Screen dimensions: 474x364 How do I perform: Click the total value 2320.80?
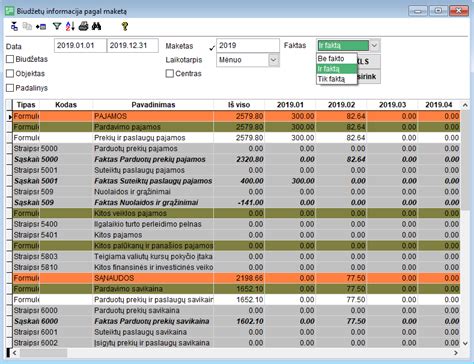tap(250, 159)
